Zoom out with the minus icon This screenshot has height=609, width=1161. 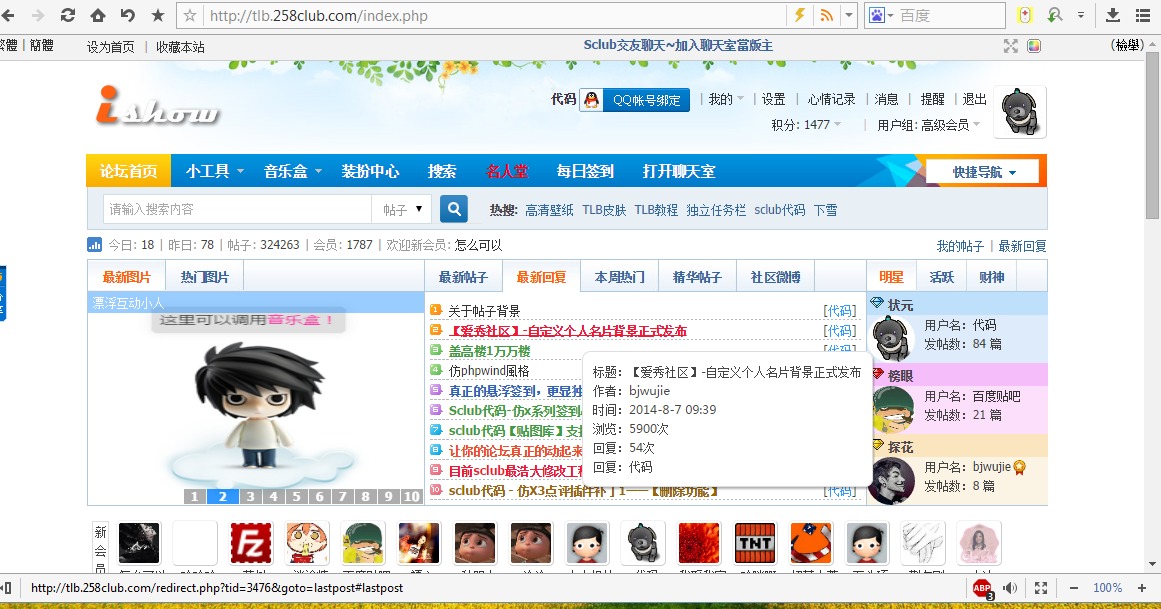click(x=1074, y=588)
